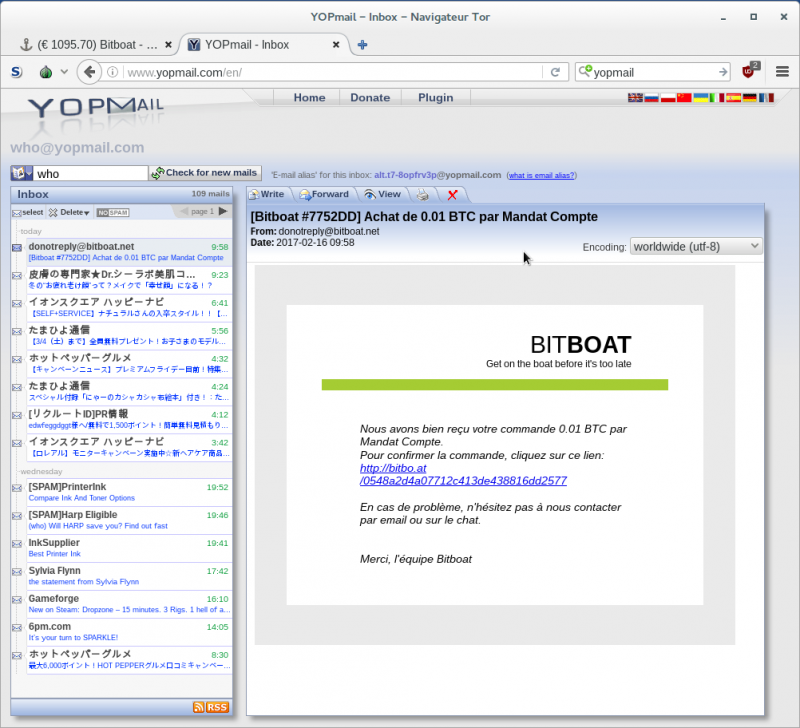The height and width of the screenshot is (728, 800).
Task: Reload the current page
Action: (556, 72)
